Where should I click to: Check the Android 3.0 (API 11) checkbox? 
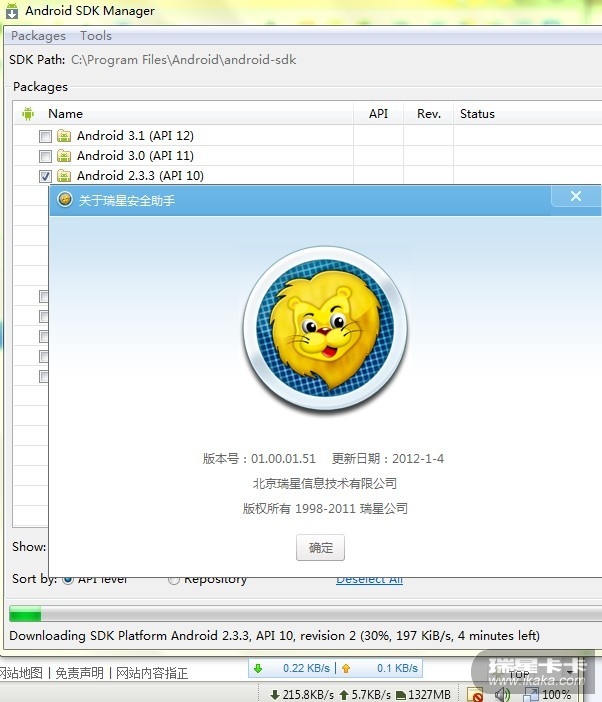click(x=45, y=156)
